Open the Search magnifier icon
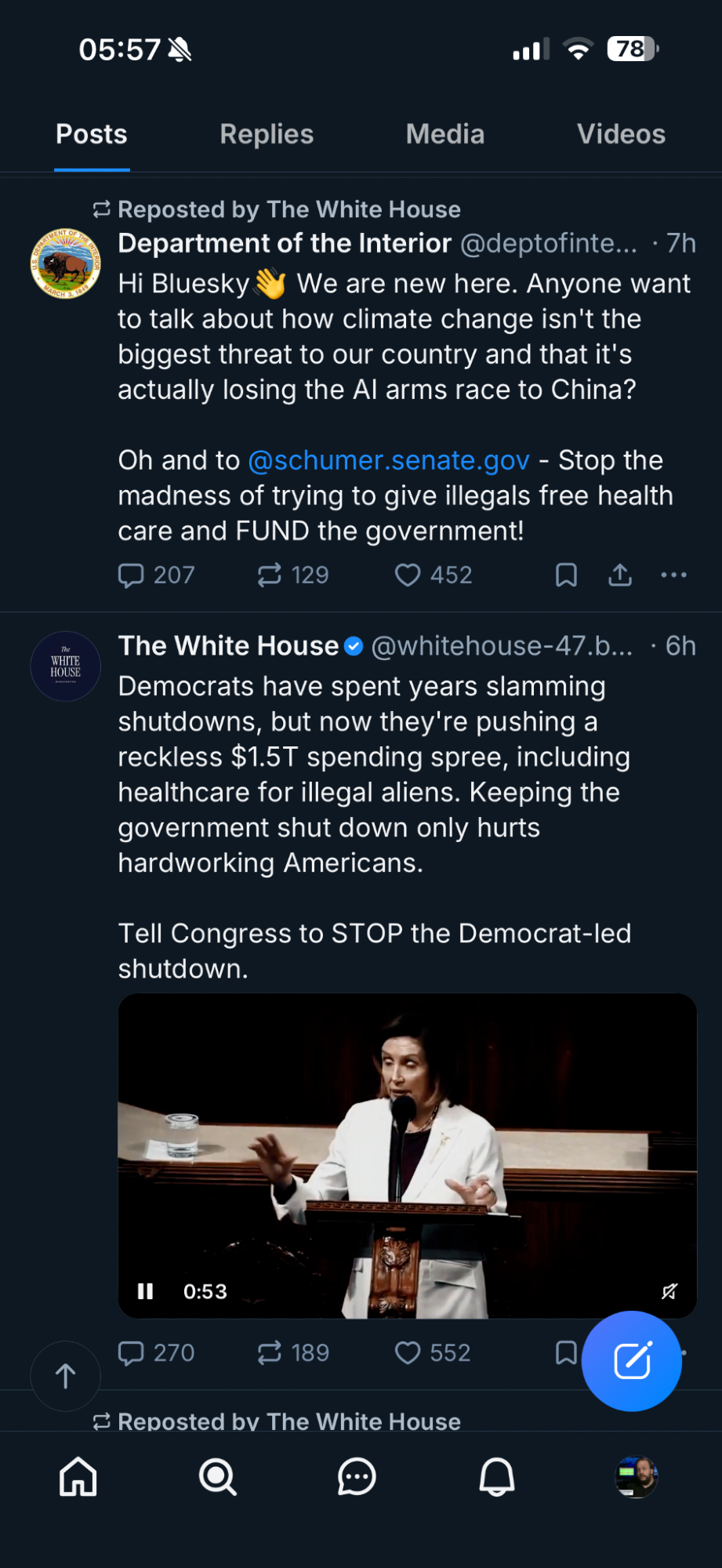Image resolution: width=722 pixels, height=1568 pixels. click(x=217, y=1477)
